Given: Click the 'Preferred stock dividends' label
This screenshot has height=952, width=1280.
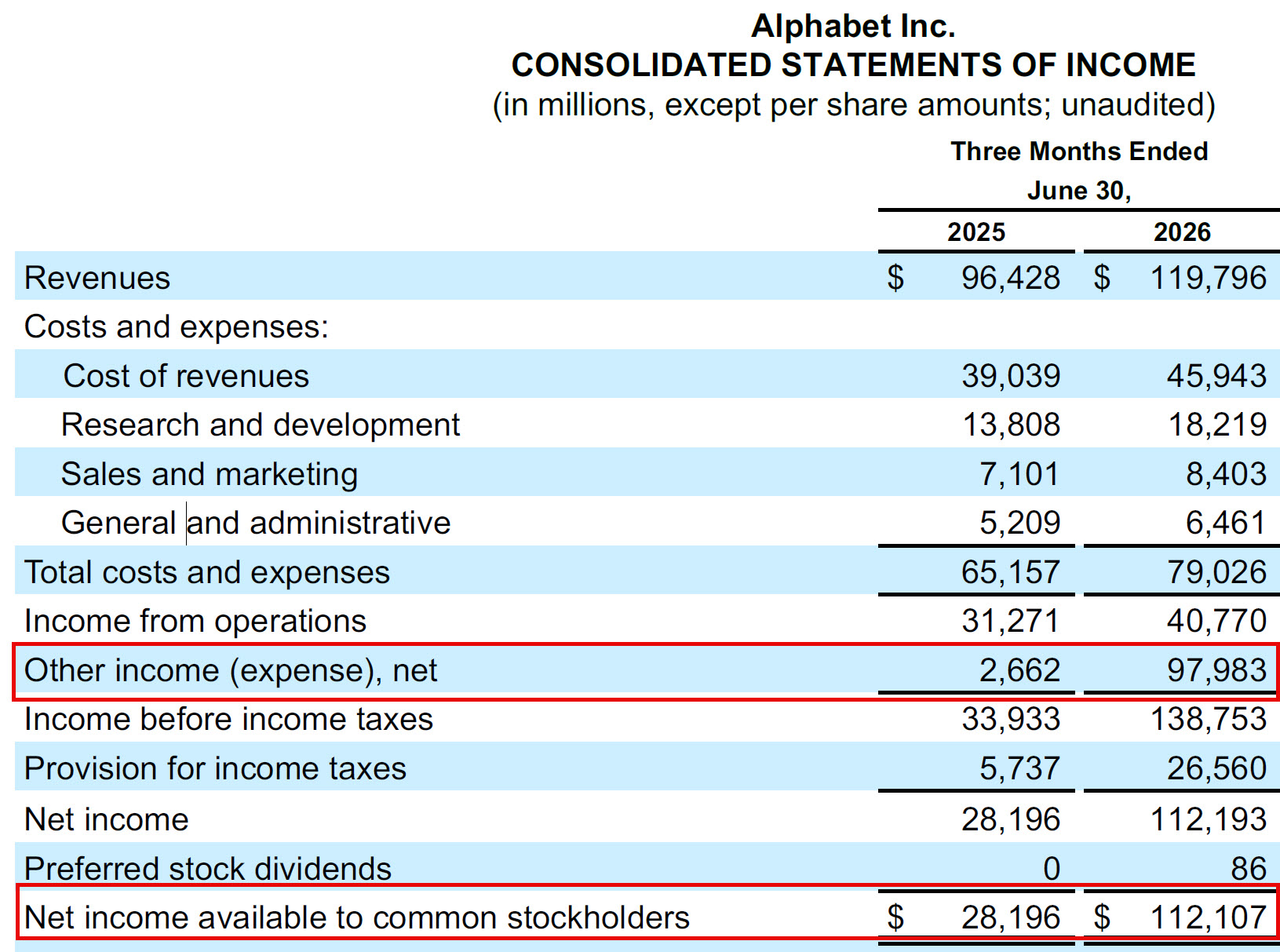Looking at the screenshot, I should point(208,869).
